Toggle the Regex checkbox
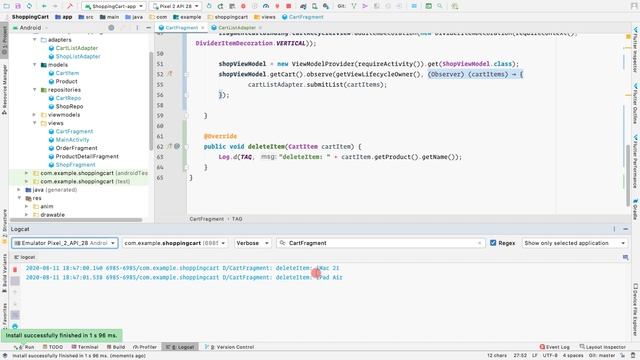This screenshot has width=640, height=360. click(x=493, y=243)
